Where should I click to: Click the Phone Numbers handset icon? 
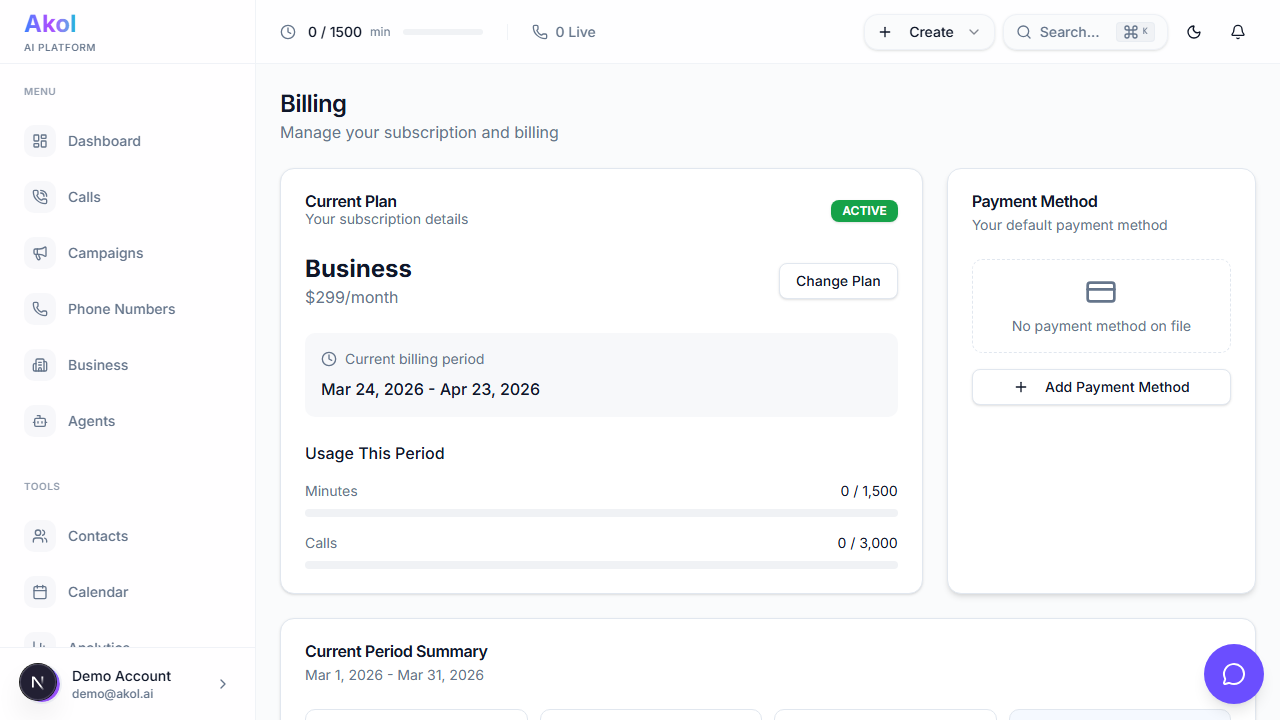40,309
